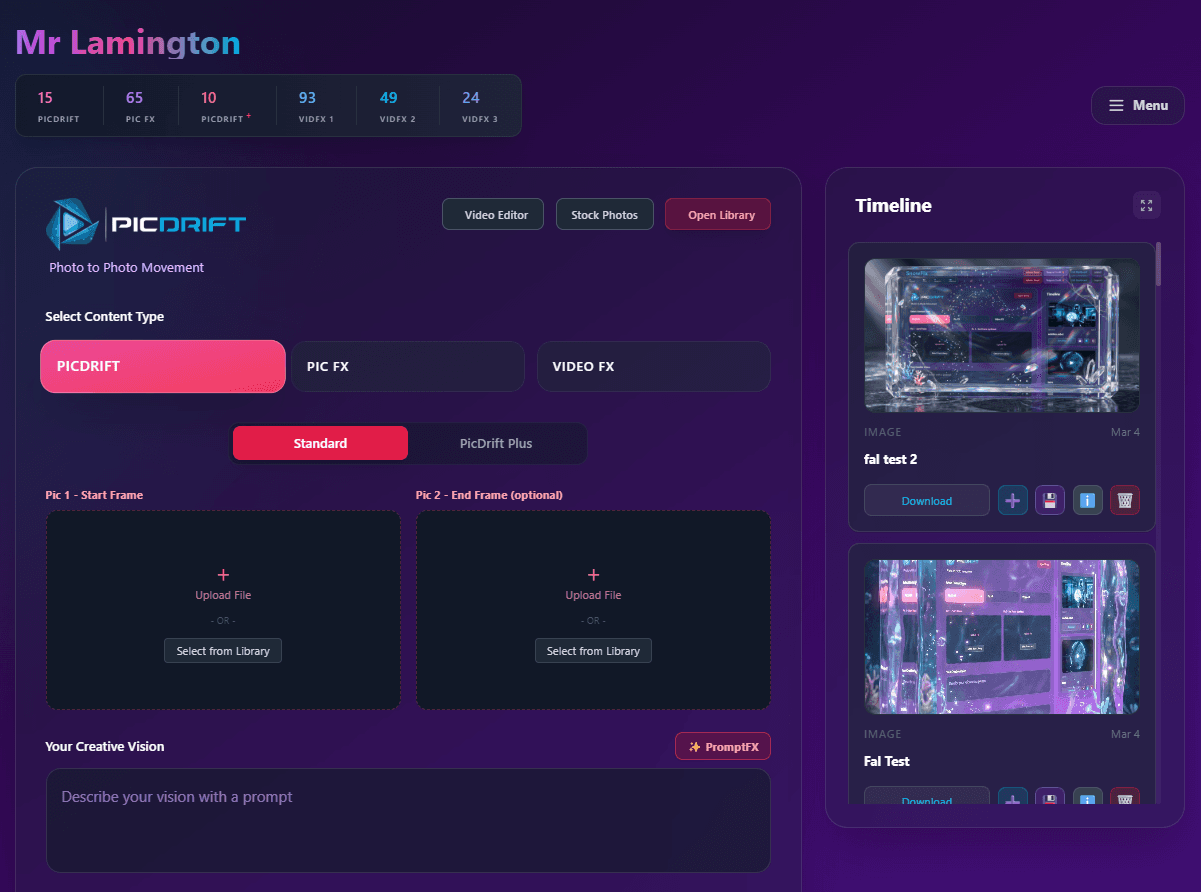The height and width of the screenshot is (892, 1201).
Task: Click the 'fal test 2' title text
Action: click(x=890, y=459)
